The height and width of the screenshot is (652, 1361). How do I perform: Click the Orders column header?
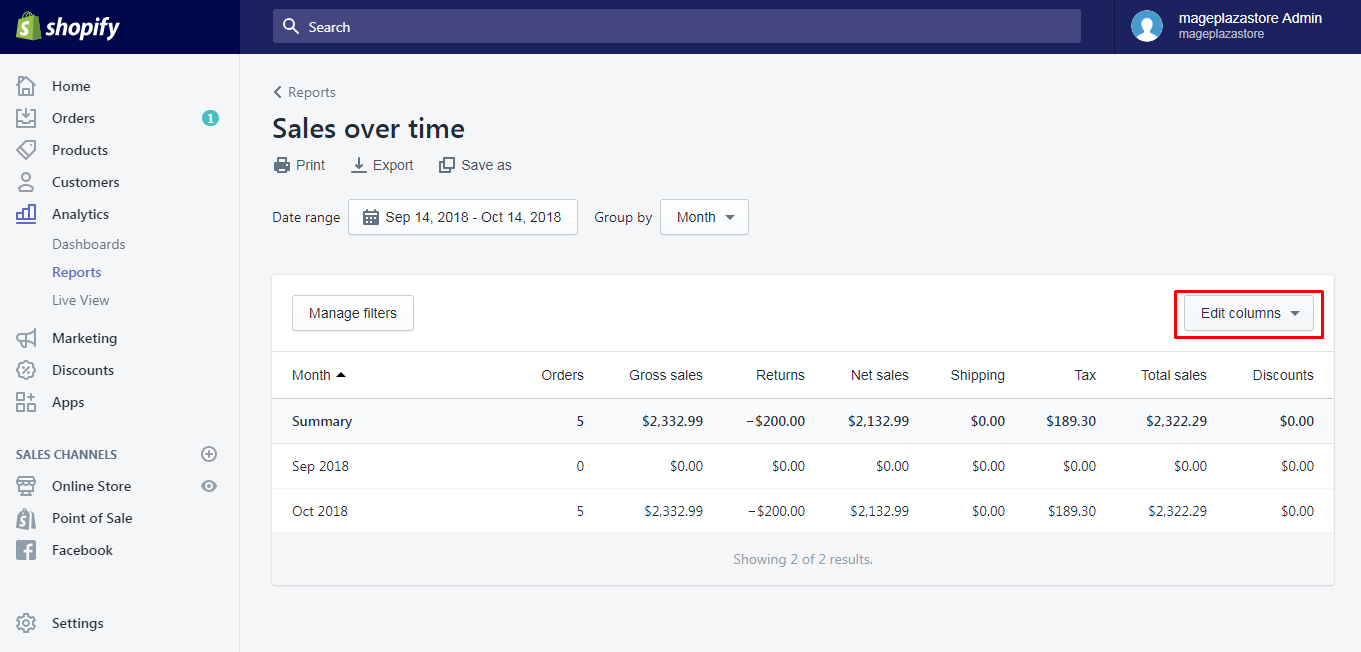(x=563, y=375)
